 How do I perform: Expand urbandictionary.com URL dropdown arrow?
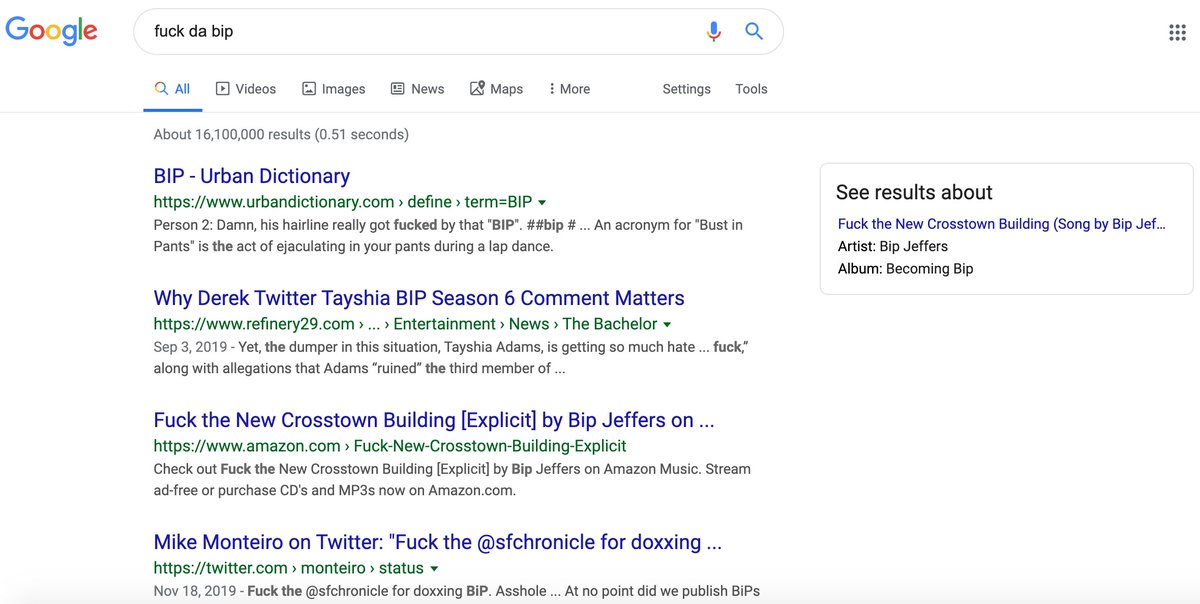click(542, 203)
